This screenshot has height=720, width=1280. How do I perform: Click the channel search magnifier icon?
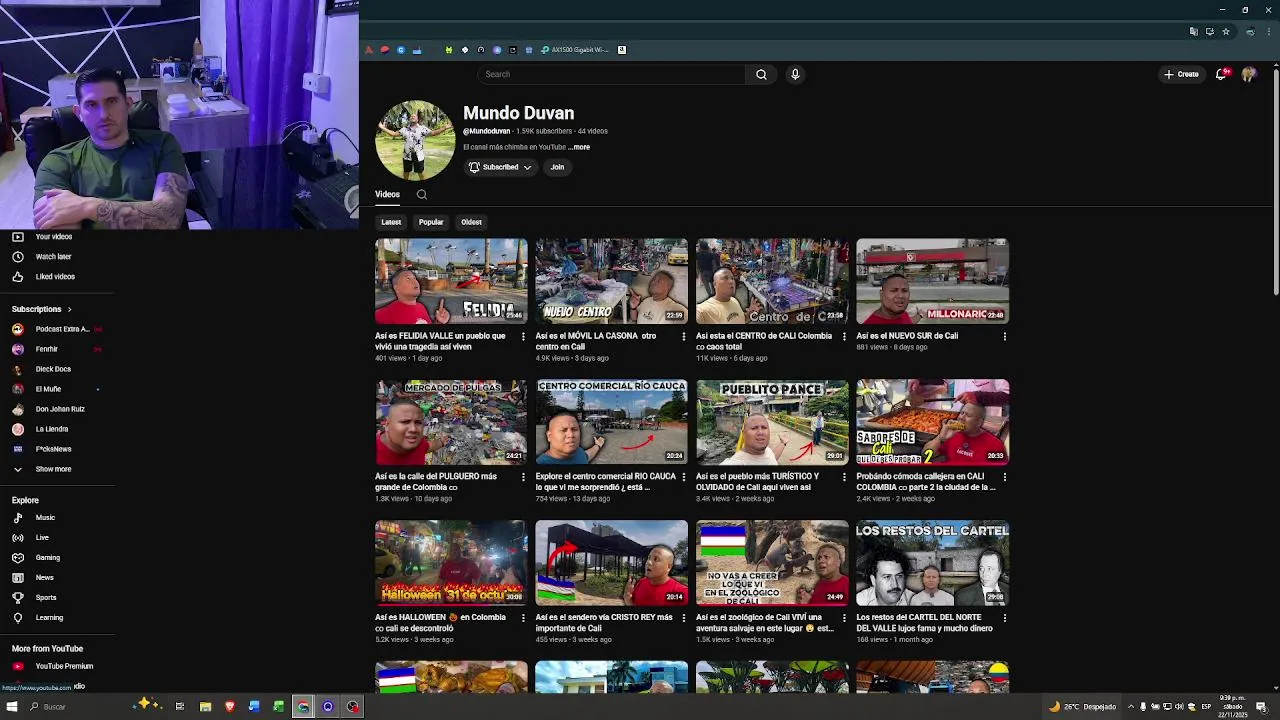[422, 195]
